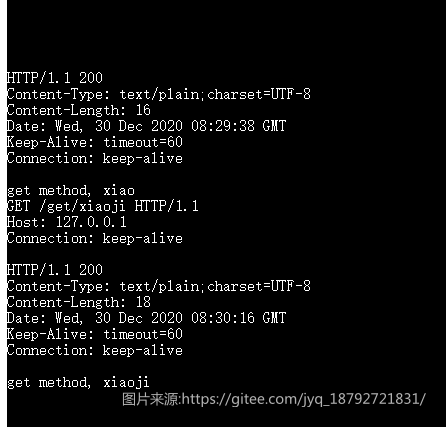Click the second HTTP/1.1 200 status line

55,270
